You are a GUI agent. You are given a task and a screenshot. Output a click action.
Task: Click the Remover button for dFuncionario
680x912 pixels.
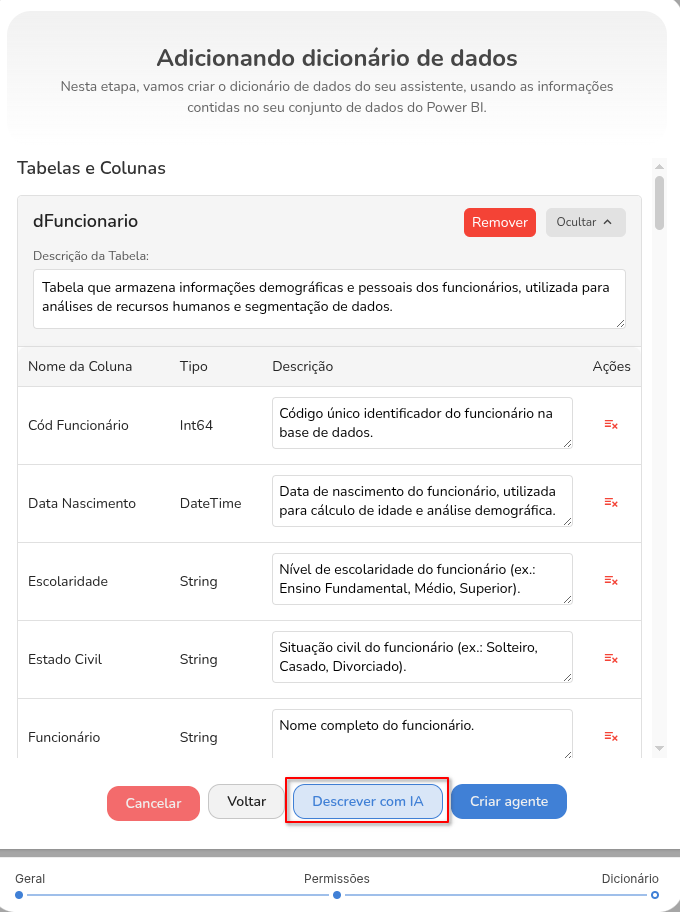click(x=499, y=222)
